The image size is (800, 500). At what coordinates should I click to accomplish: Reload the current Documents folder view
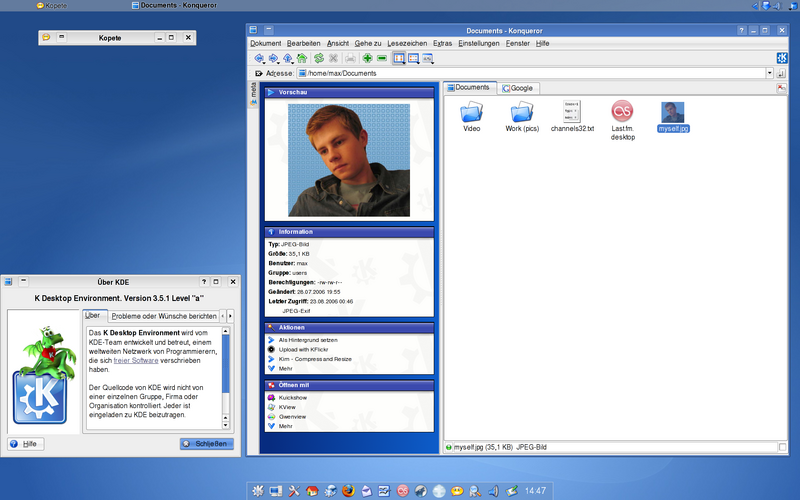pos(319,58)
